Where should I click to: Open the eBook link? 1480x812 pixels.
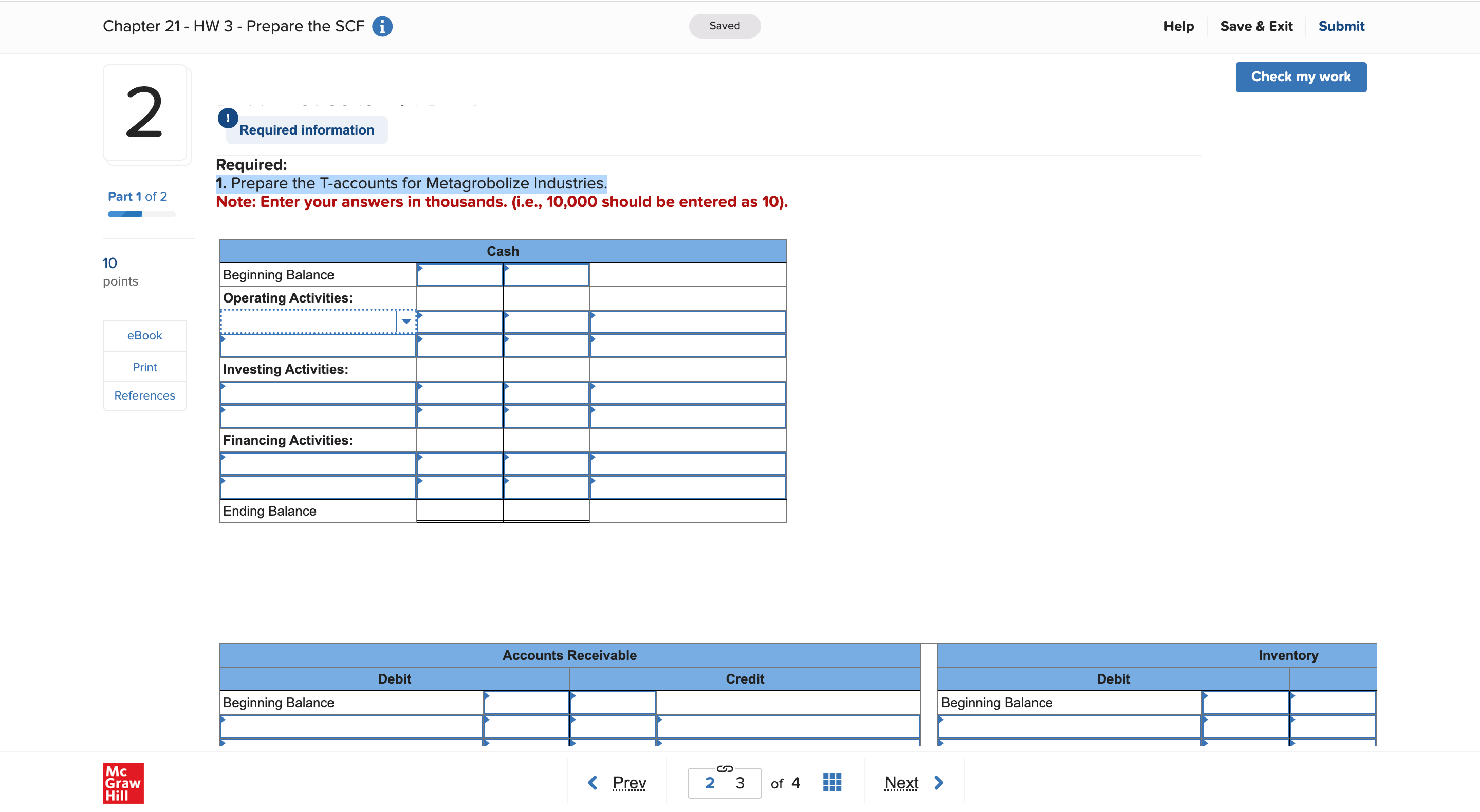point(144,335)
